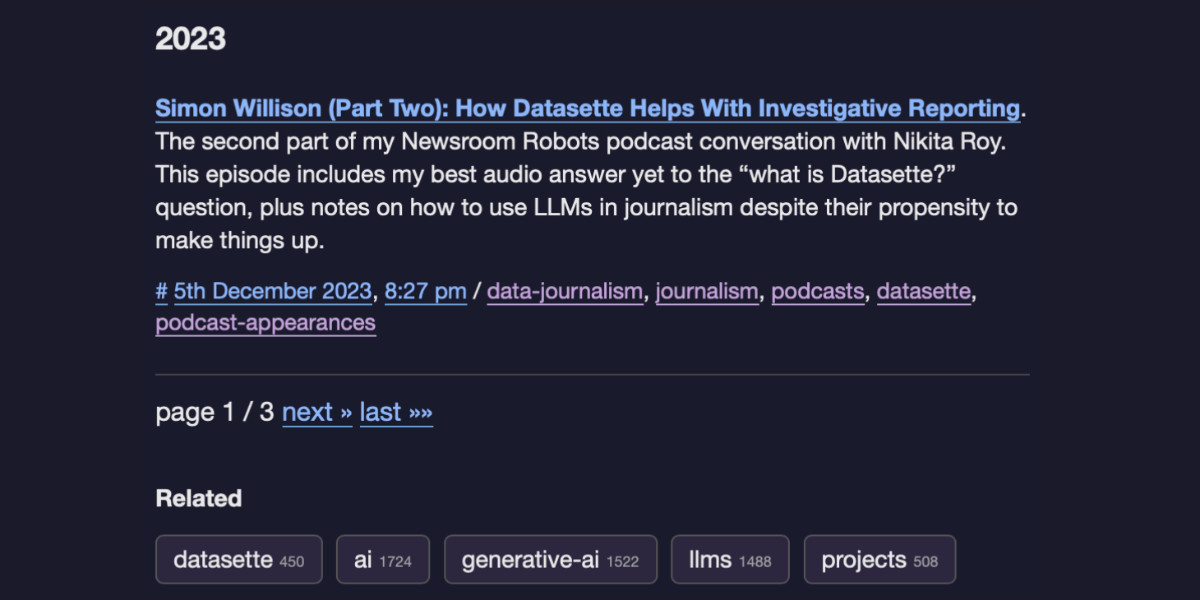1200x600 pixels.
Task: Click the "#" permalink anchor
Action: pos(159,291)
